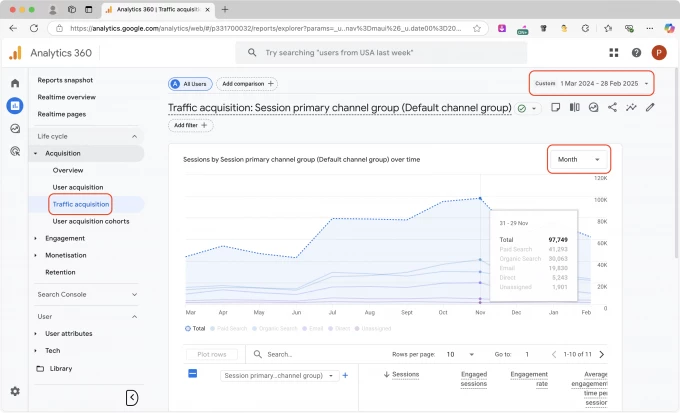The height and width of the screenshot is (413, 680).
Task: Open the account avatar P
Action: 659,53
